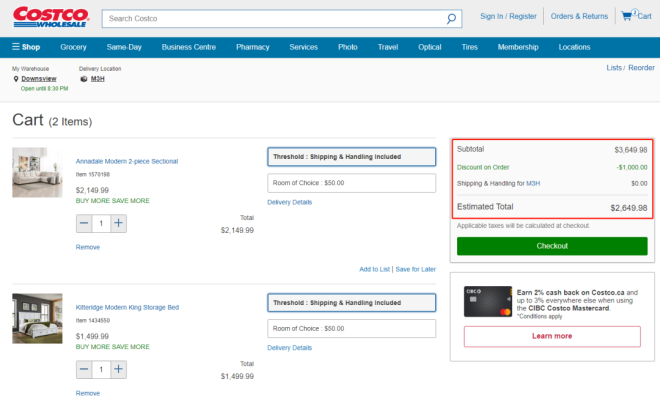This screenshot has height=401, width=660.
Task: Click Add to List link
Action: [x=374, y=269]
